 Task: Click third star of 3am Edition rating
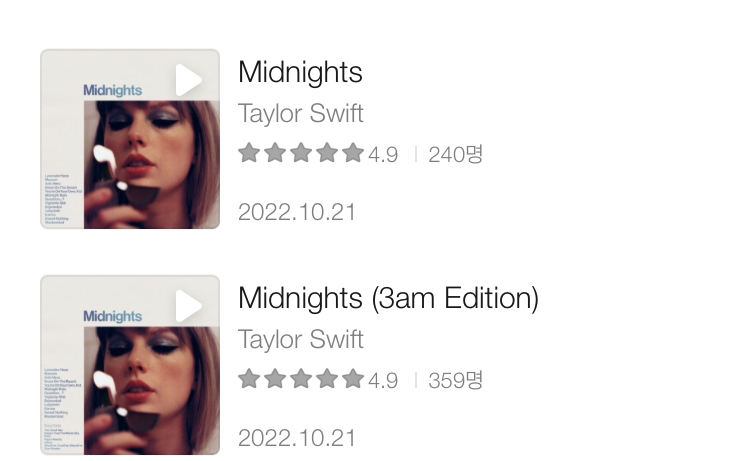tap(301, 379)
